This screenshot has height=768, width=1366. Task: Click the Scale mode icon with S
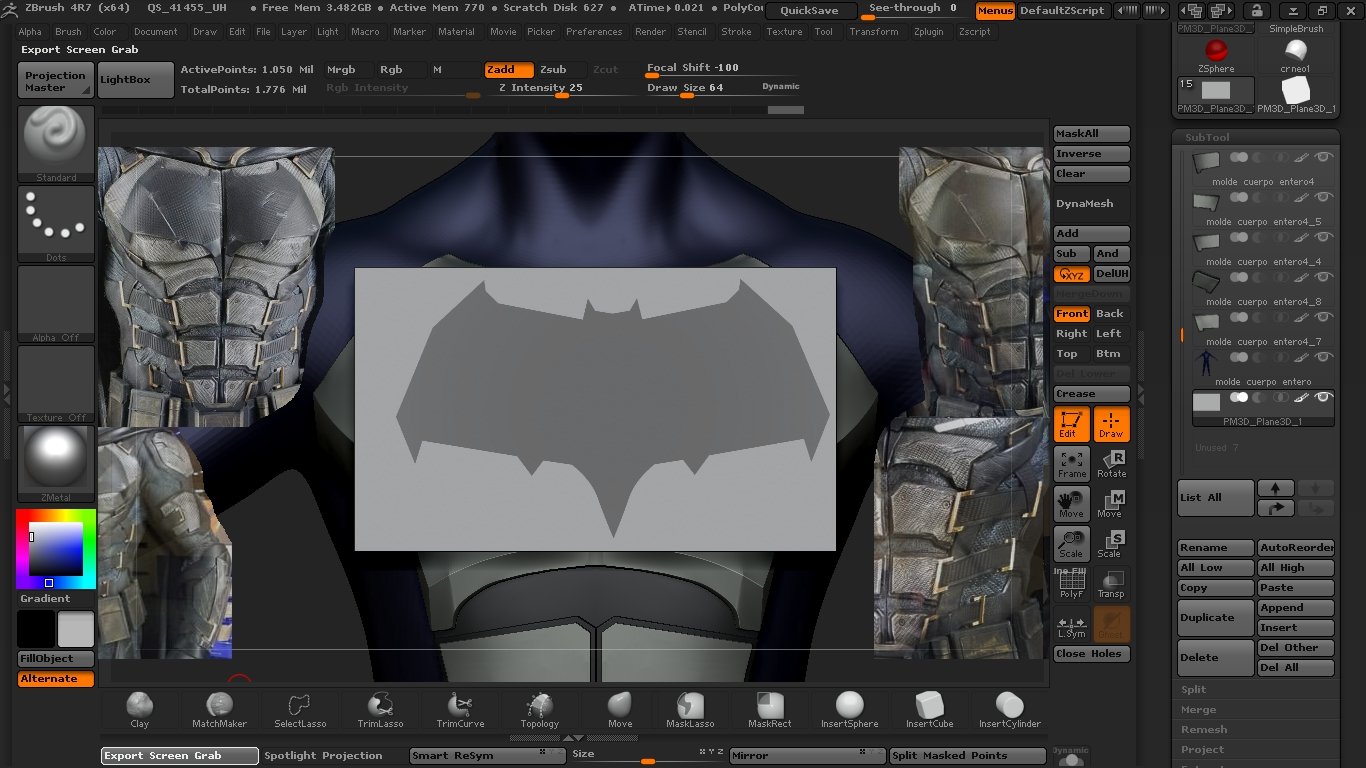[x=1112, y=544]
